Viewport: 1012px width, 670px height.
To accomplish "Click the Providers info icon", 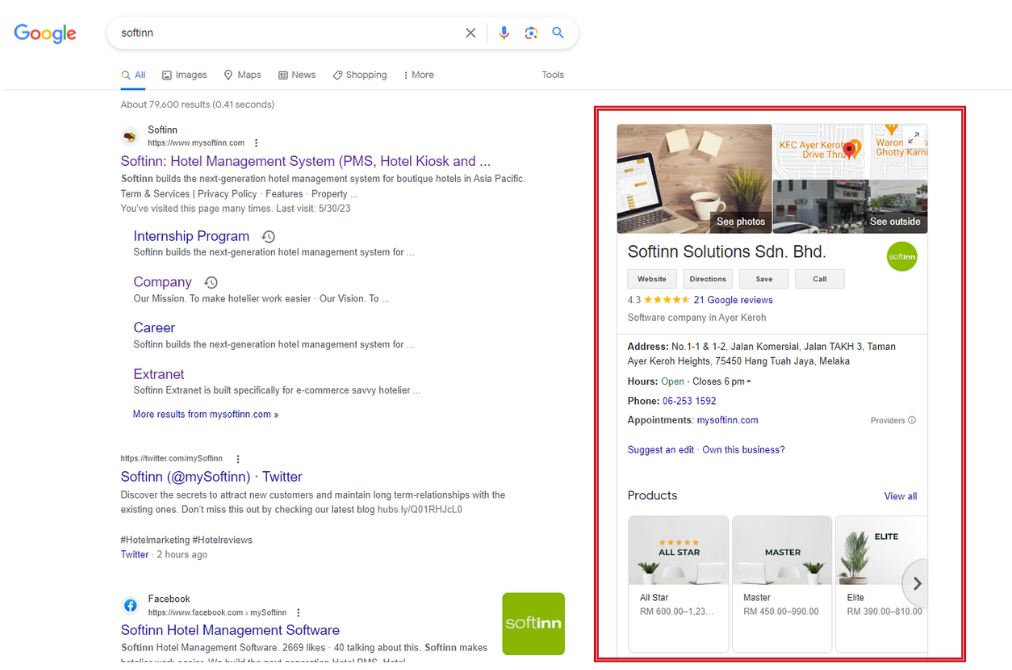I will (x=912, y=421).
